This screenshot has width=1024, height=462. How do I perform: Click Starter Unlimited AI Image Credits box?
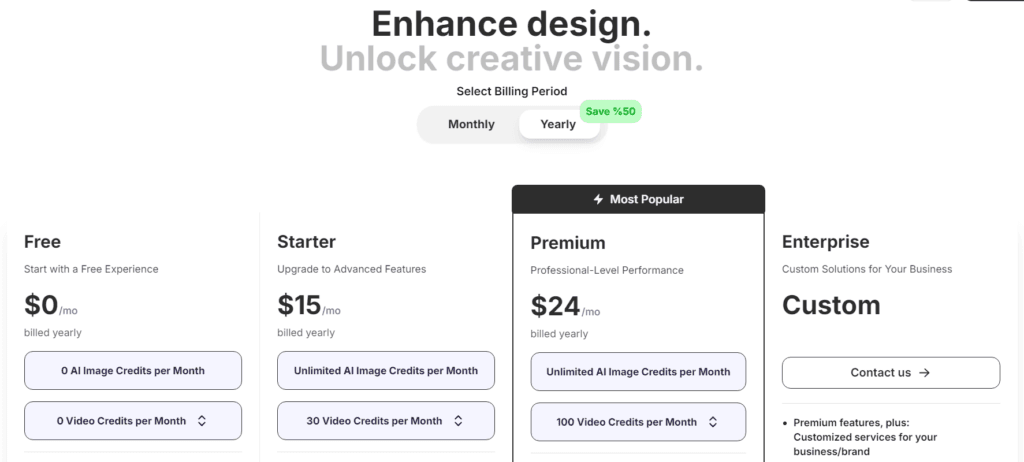[x=386, y=371]
